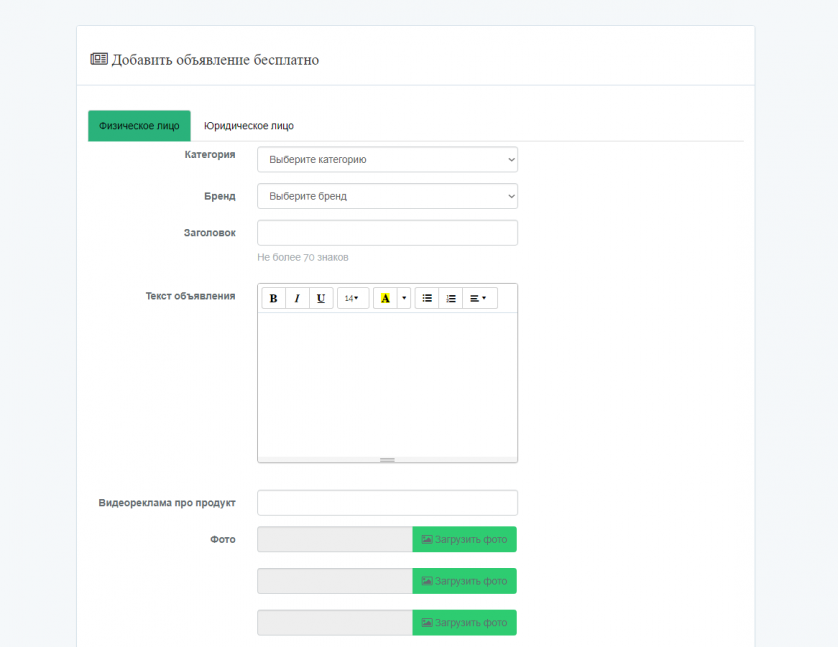Toggle bold formatting in the editor
The width and height of the screenshot is (838, 647).
pyautogui.click(x=274, y=298)
